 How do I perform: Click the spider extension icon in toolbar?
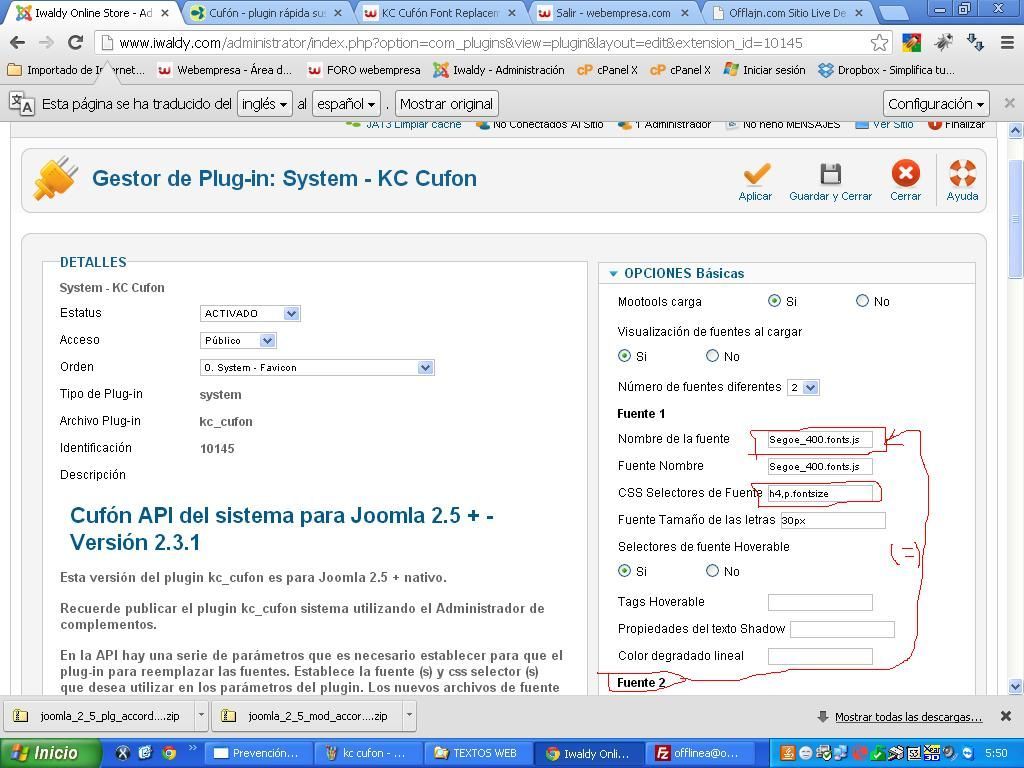coord(943,43)
